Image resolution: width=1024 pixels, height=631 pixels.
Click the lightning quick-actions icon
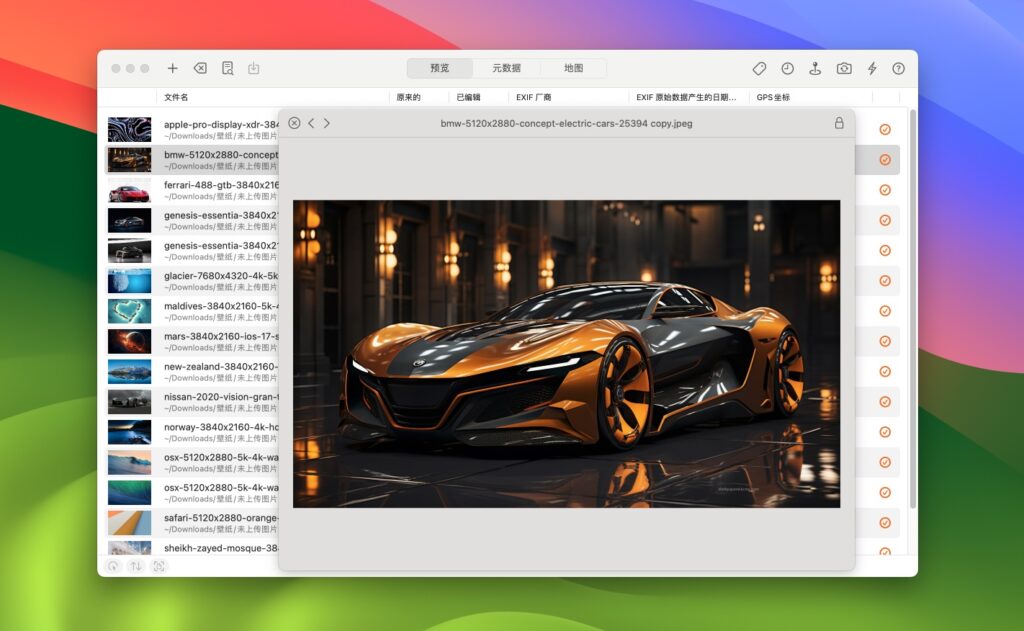(872, 68)
